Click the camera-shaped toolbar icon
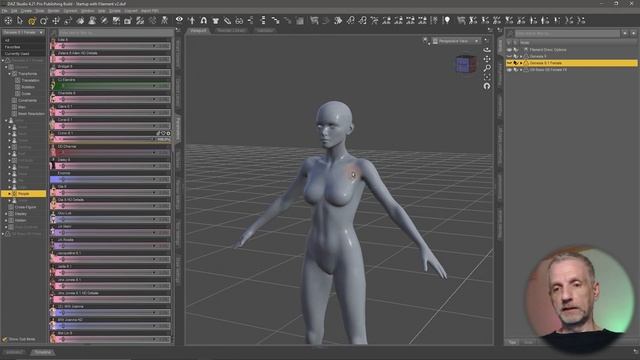 click(x=128, y=20)
